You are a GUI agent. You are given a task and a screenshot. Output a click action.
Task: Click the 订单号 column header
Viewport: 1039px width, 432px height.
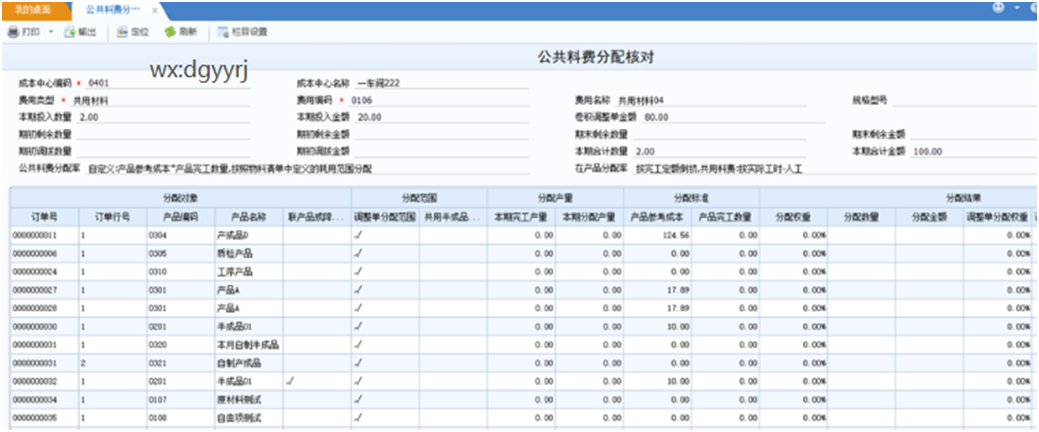point(44,217)
